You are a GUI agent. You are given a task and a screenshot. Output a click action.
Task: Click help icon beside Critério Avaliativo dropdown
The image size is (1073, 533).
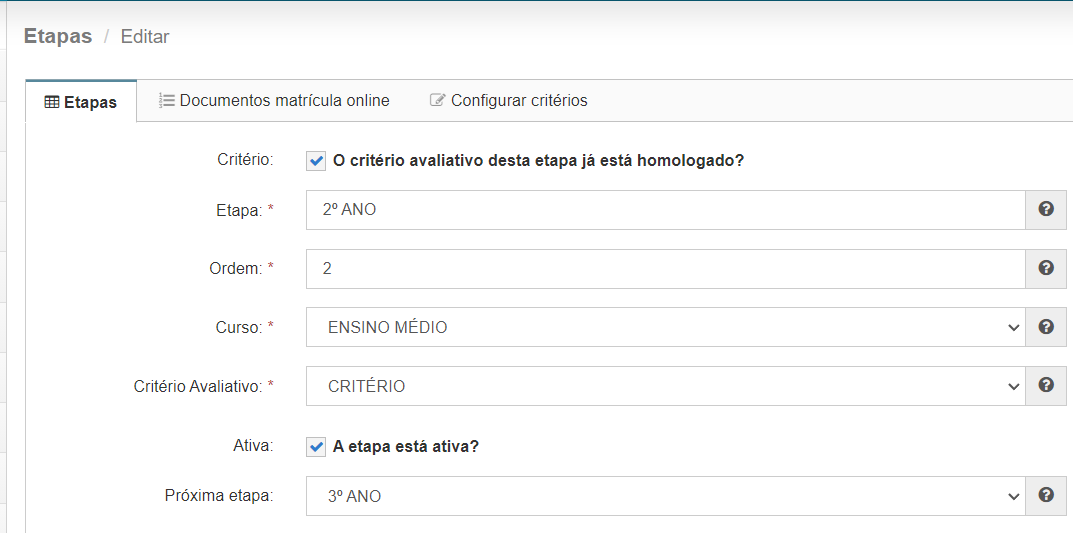1046,386
